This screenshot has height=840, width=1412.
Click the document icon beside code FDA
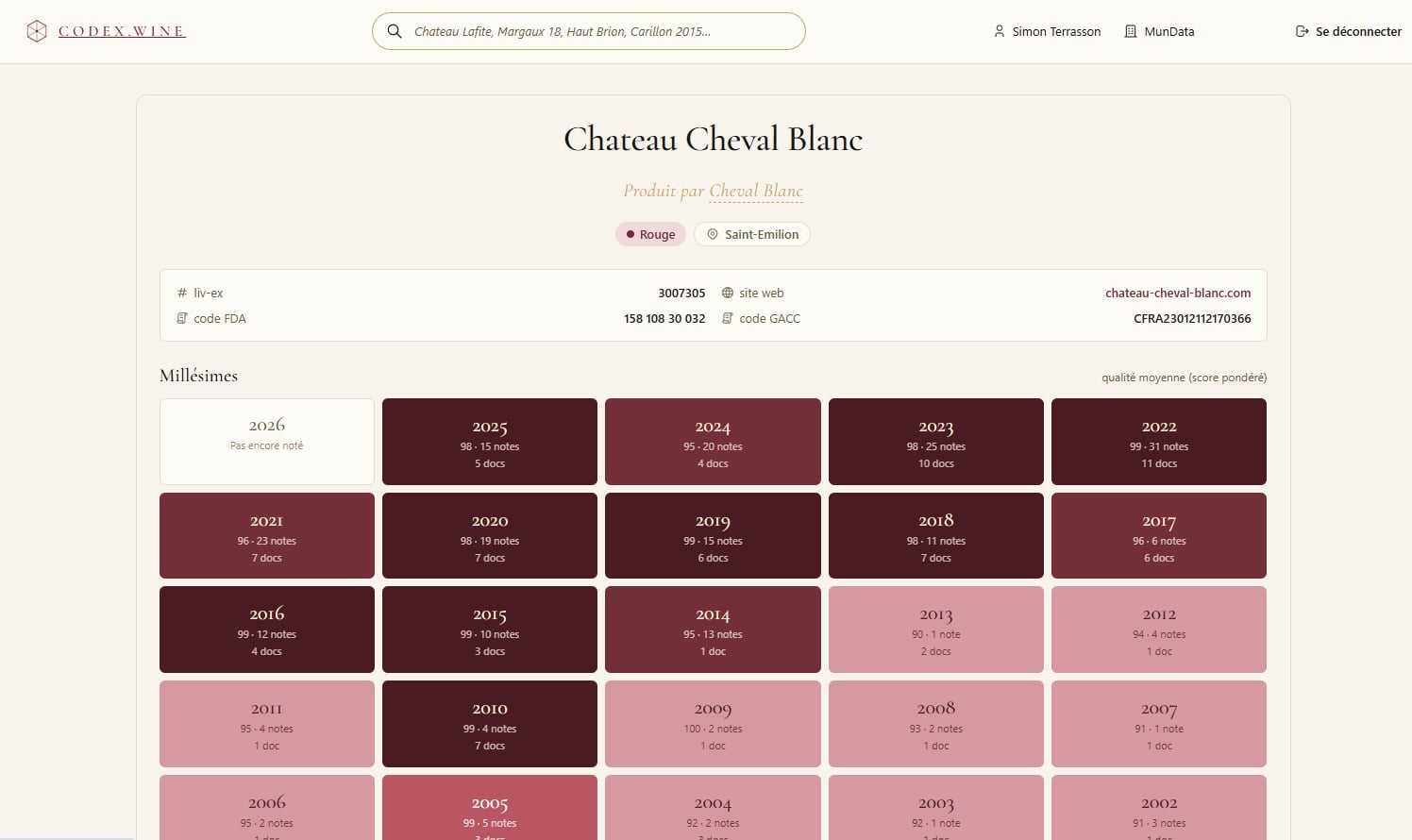182,318
